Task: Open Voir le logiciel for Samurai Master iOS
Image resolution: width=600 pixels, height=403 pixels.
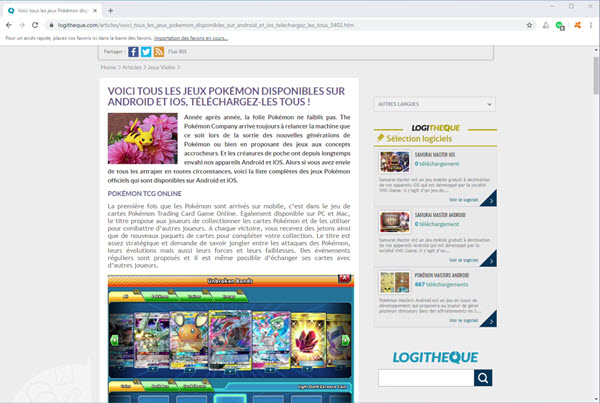Action: pos(463,200)
